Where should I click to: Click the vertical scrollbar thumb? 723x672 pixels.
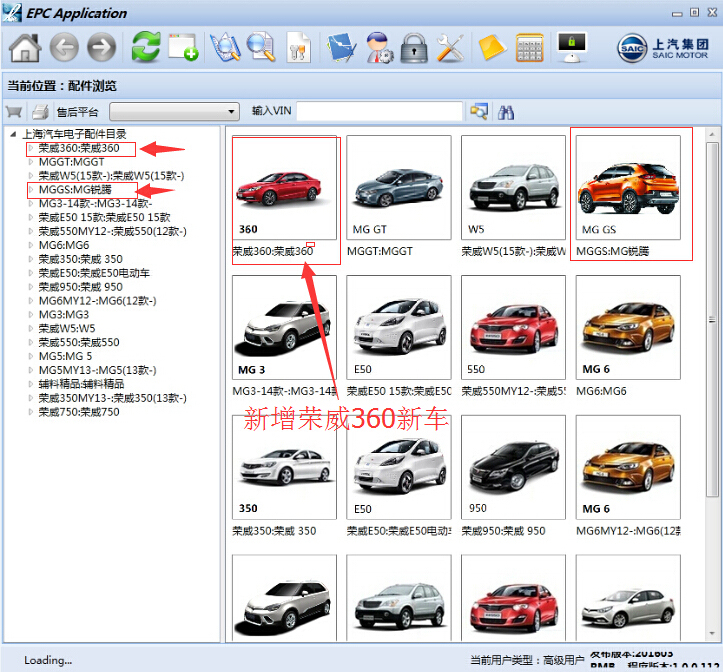point(712,320)
